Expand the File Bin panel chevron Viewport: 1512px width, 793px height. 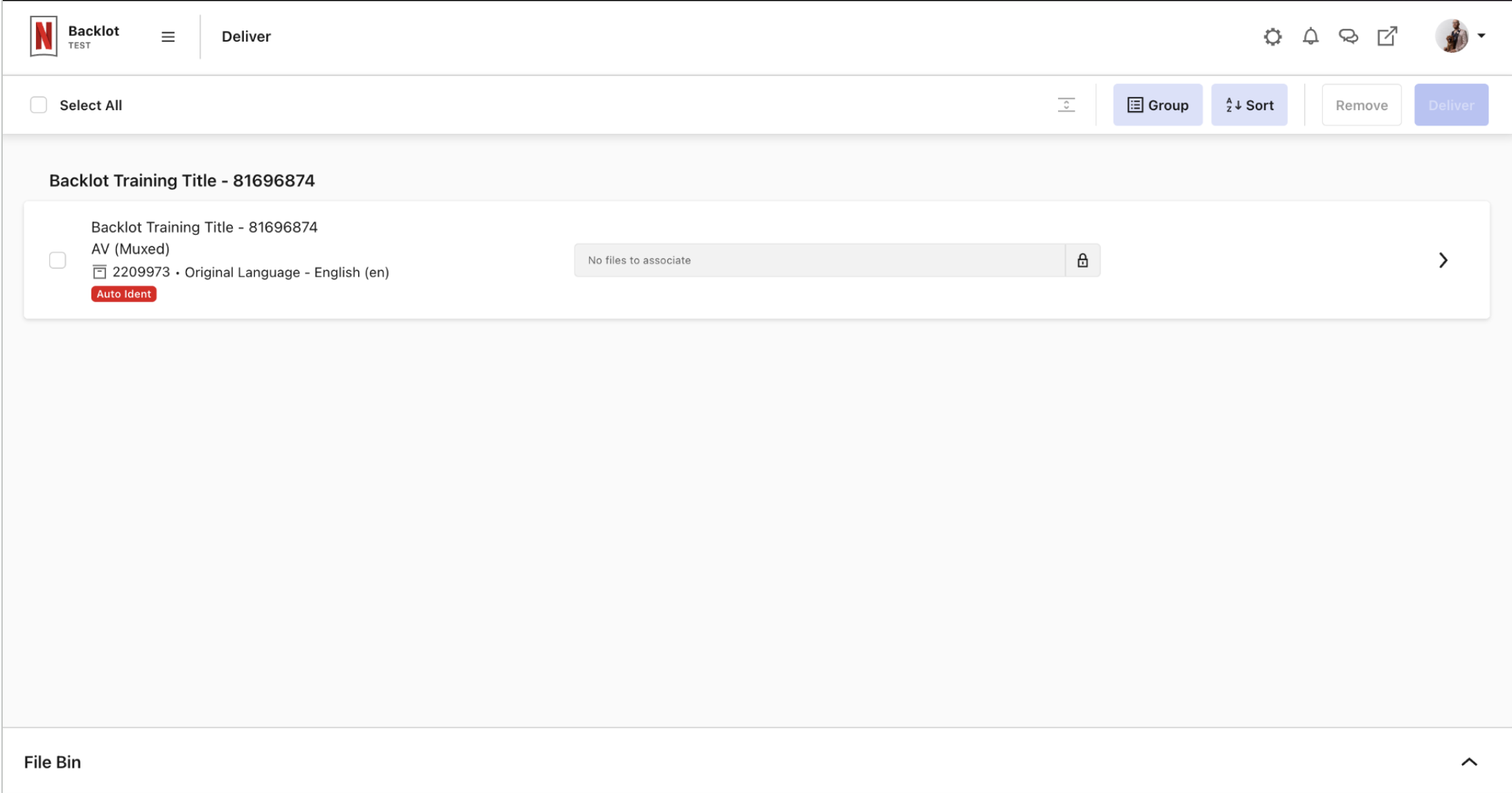(1469, 762)
